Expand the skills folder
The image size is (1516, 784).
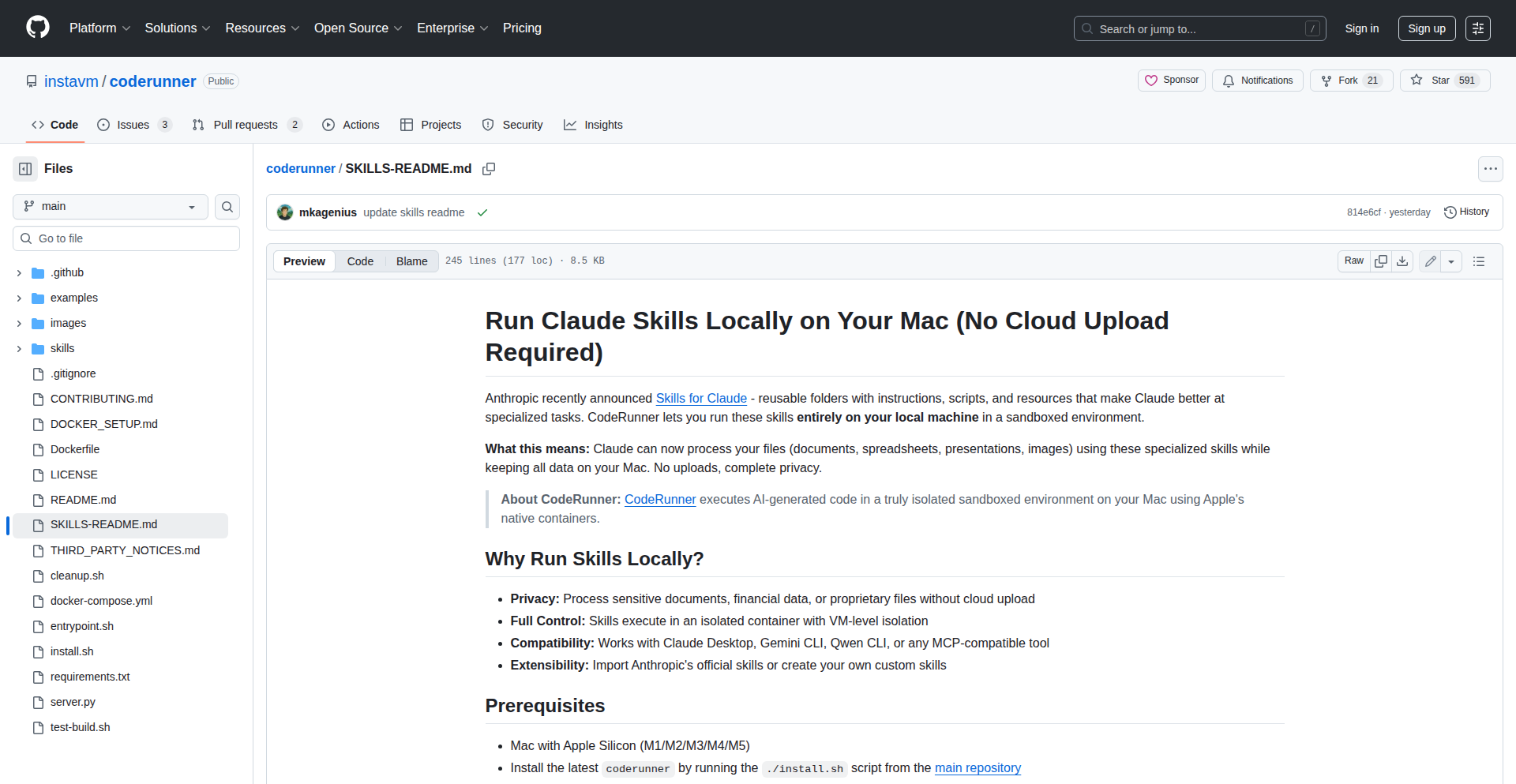pyautogui.click(x=20, y=348)
